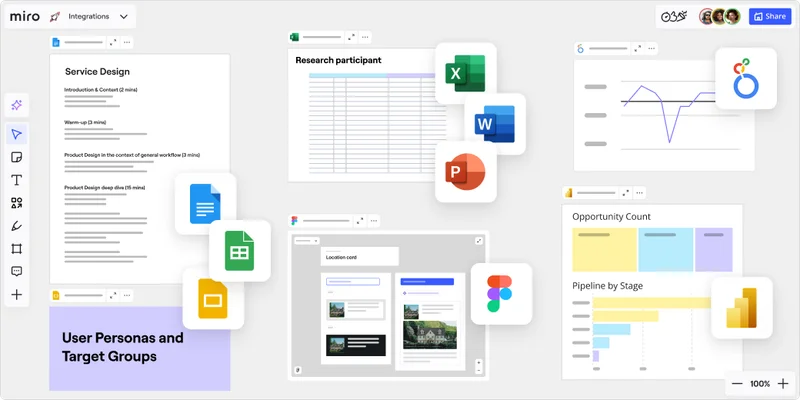
Task: Click the Figma embed zoom in plus
Action: click(479, 362)
